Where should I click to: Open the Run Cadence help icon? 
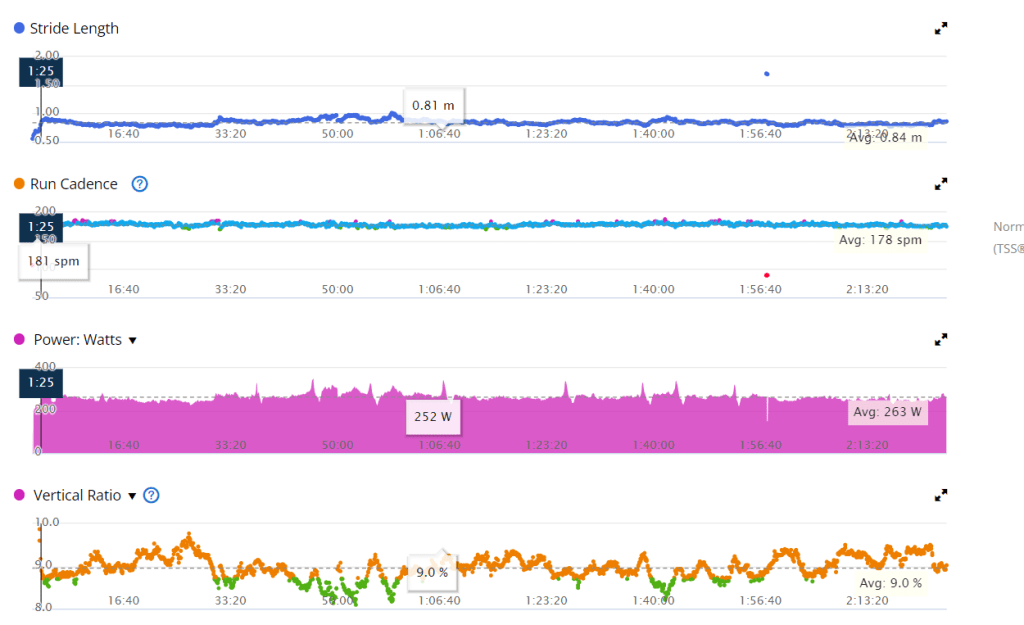point(140,184)
